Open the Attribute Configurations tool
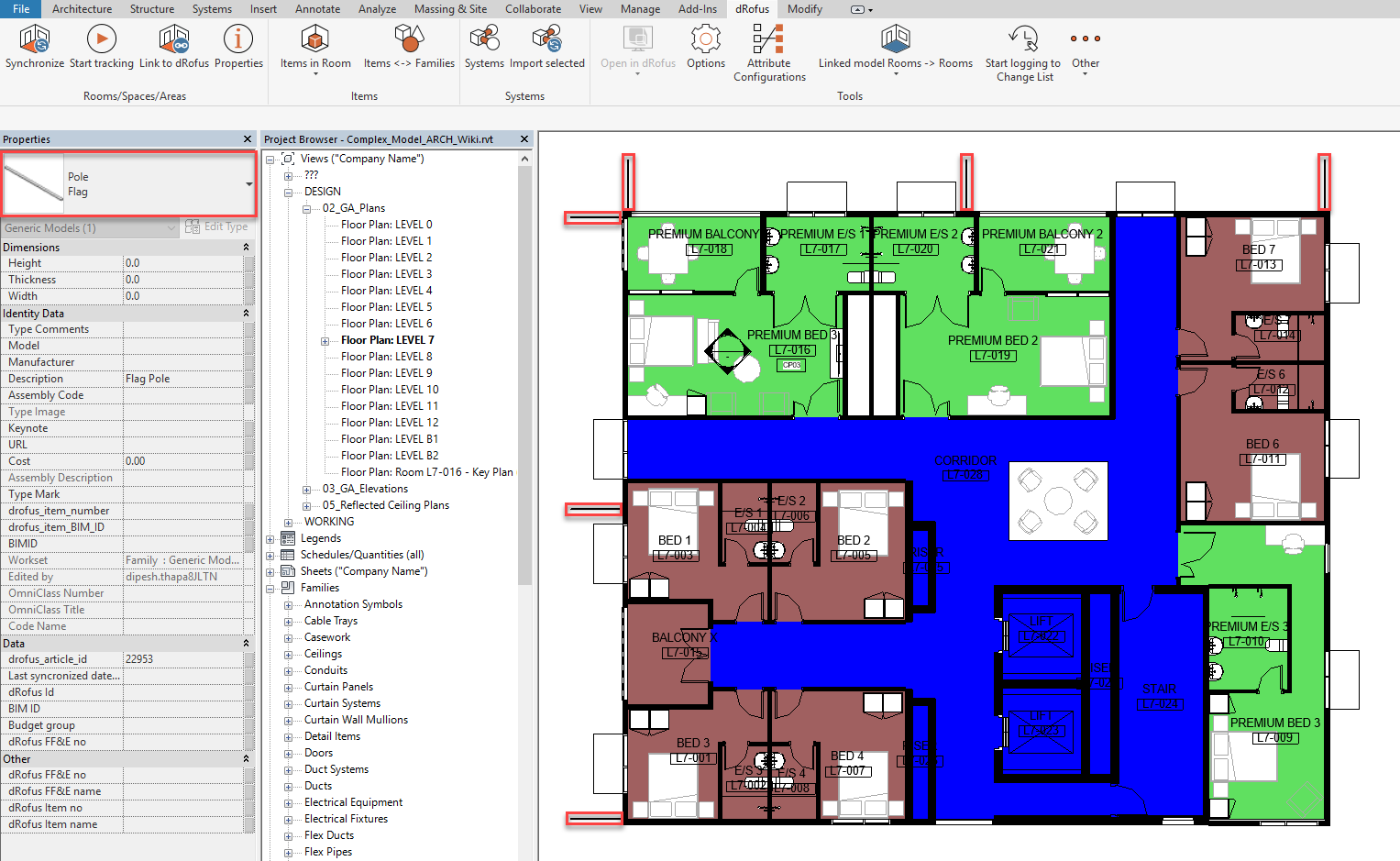Screen dimensions: 1400x861 click(768, 40)
